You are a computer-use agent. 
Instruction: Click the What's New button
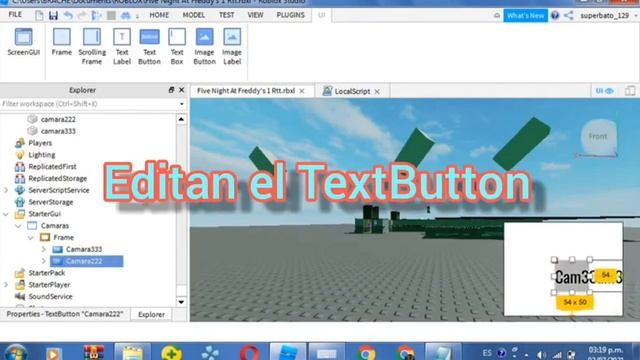tap(525, 16)
